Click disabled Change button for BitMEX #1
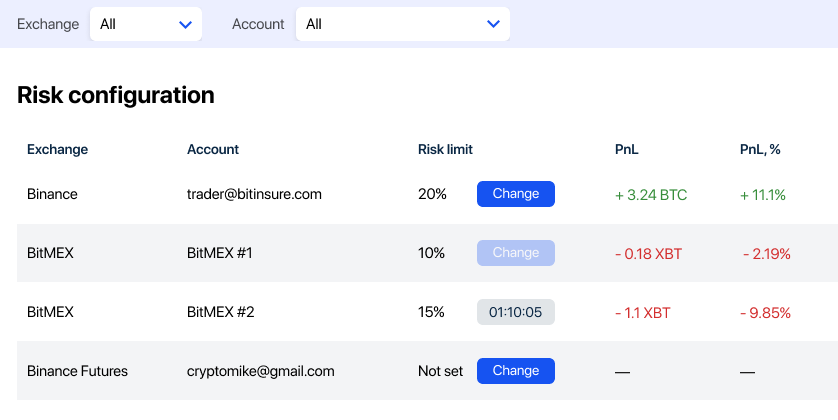This screenshot has height=420, width=838. point(516,253)
